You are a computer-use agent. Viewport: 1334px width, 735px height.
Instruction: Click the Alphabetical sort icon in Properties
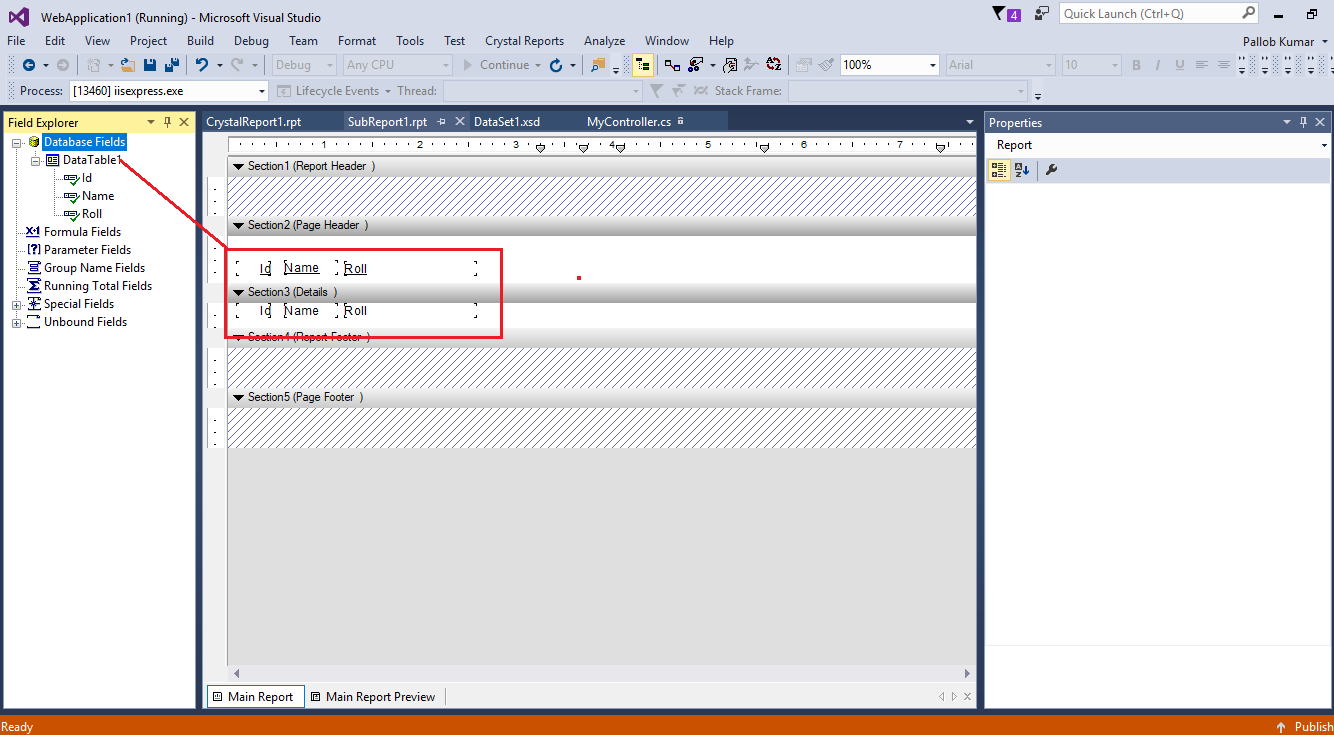coord(1021,170)
